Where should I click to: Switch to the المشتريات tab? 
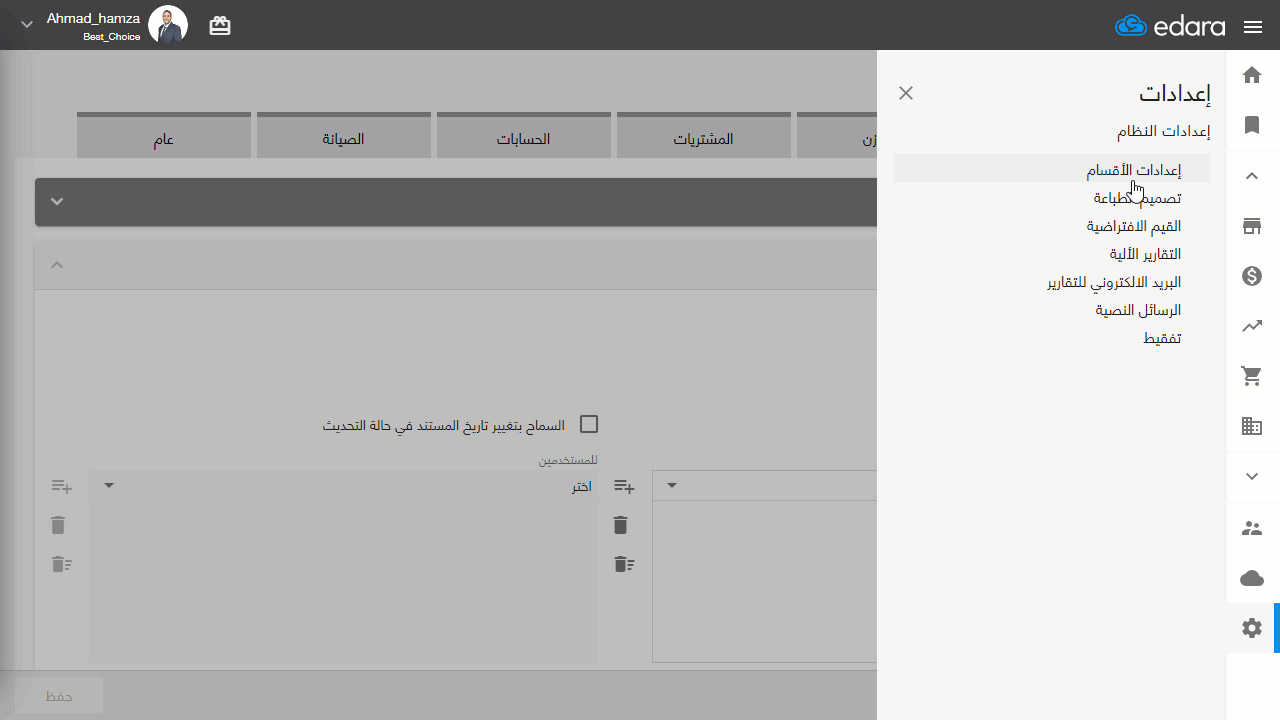click(x=704, y=136)
